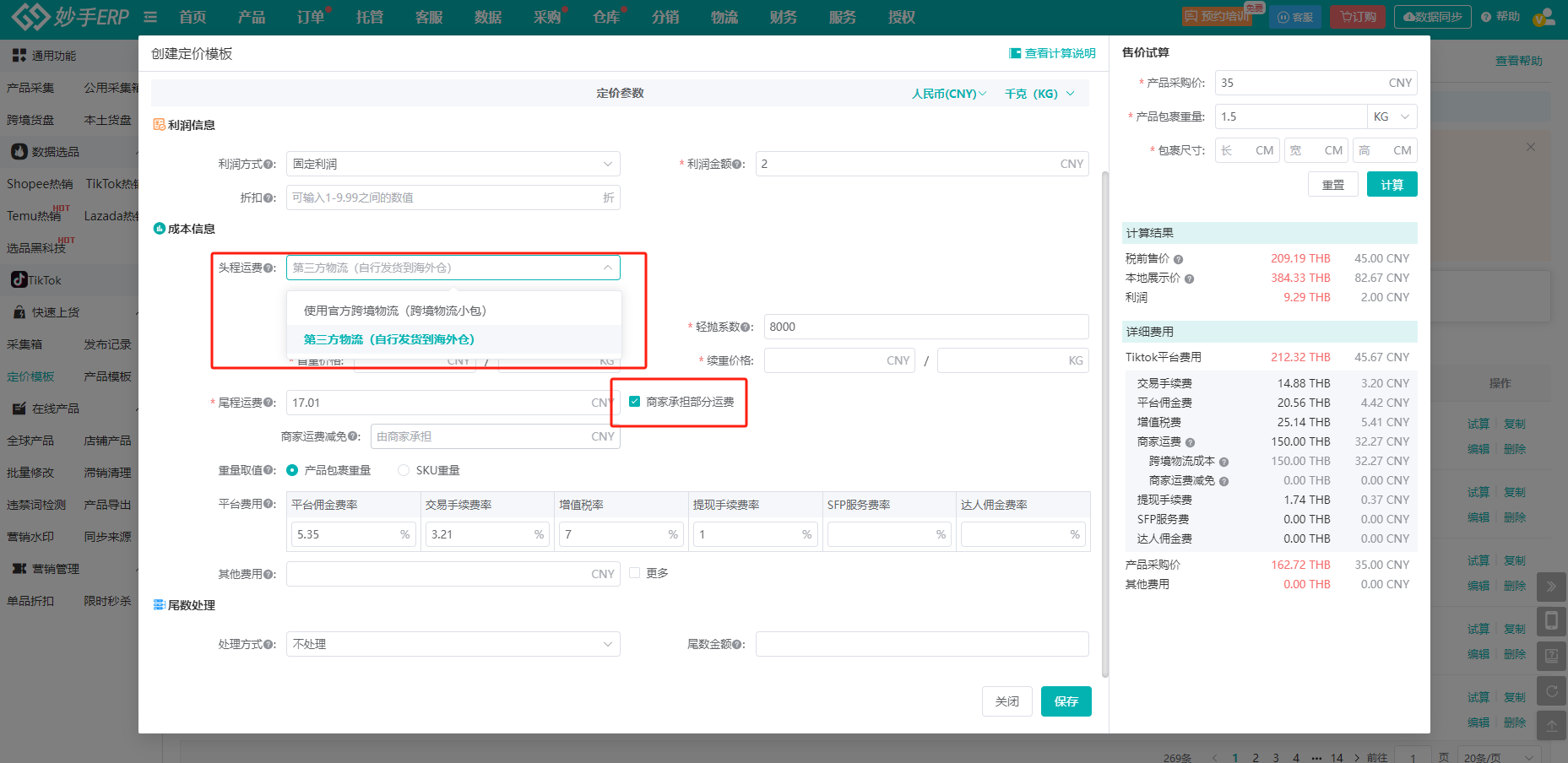Select the SKU重量 radio button

404,470
